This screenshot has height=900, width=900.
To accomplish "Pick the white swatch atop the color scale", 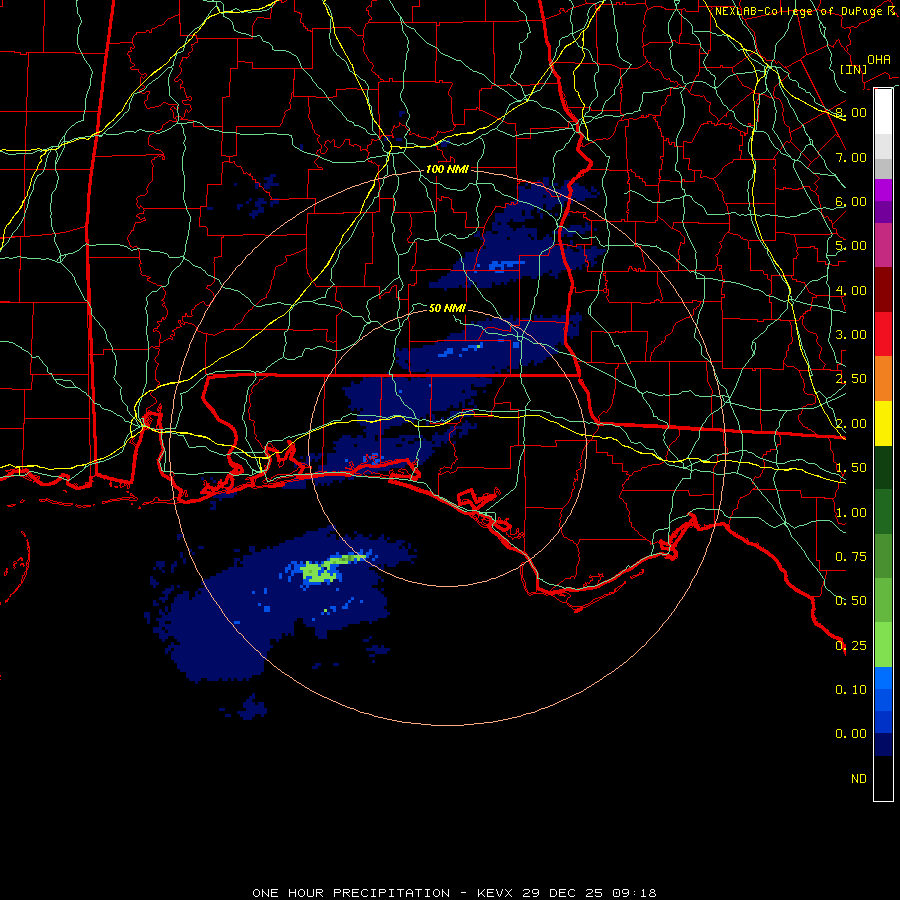I will click(883, 111).
